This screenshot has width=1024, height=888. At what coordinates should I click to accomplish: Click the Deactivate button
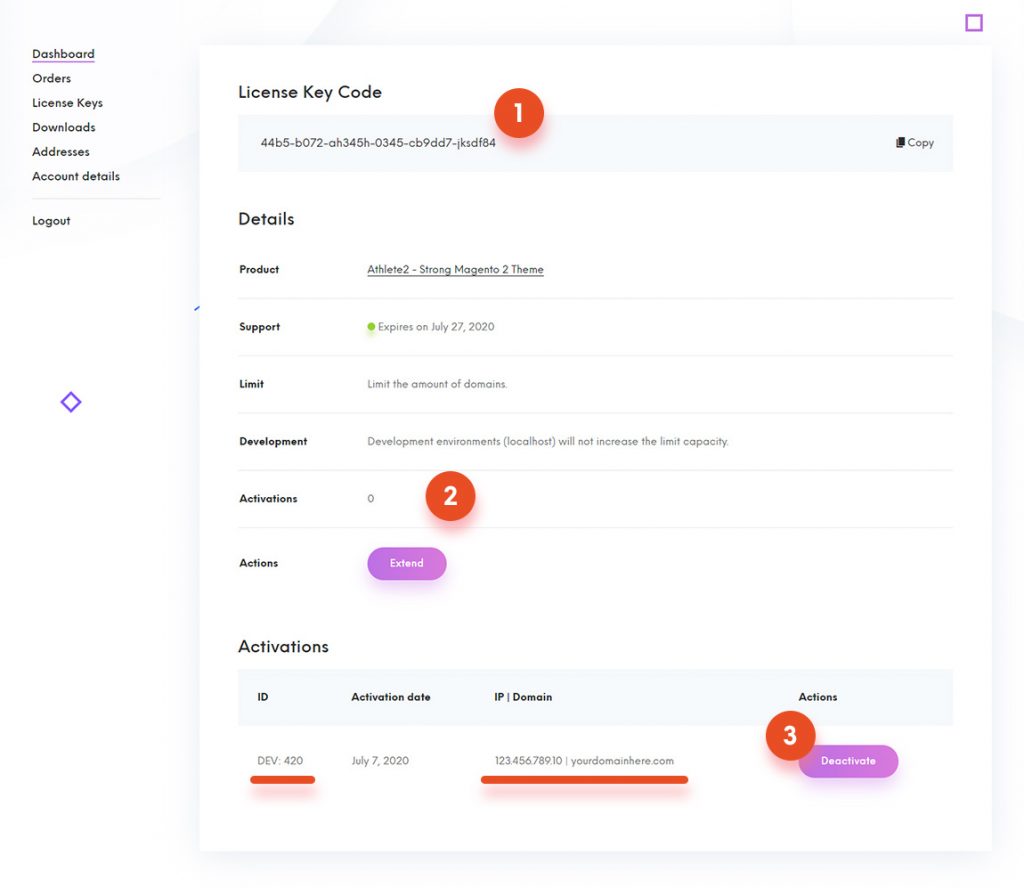click(848, 760)
